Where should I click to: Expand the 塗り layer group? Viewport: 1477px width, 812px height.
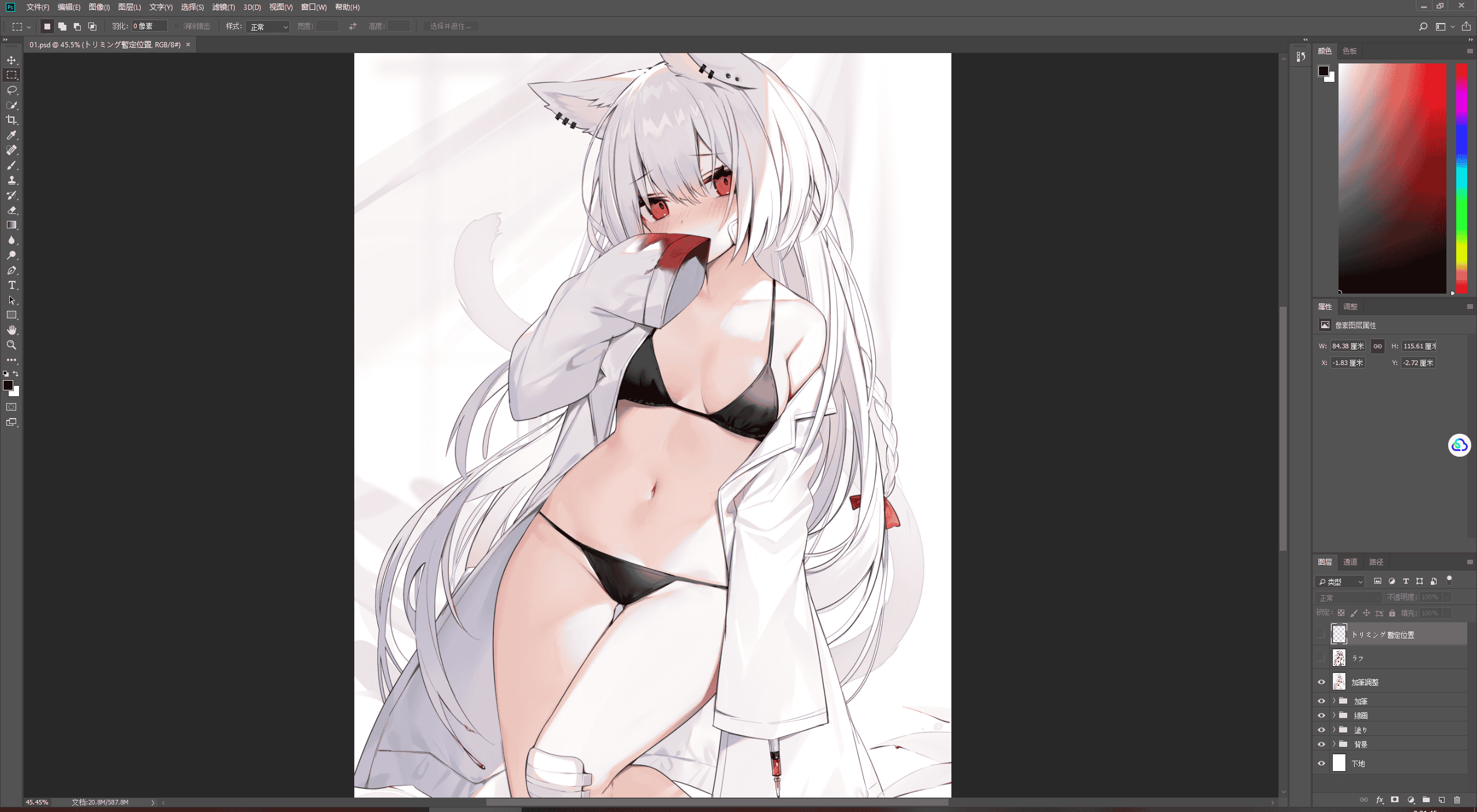point(1334,730)
